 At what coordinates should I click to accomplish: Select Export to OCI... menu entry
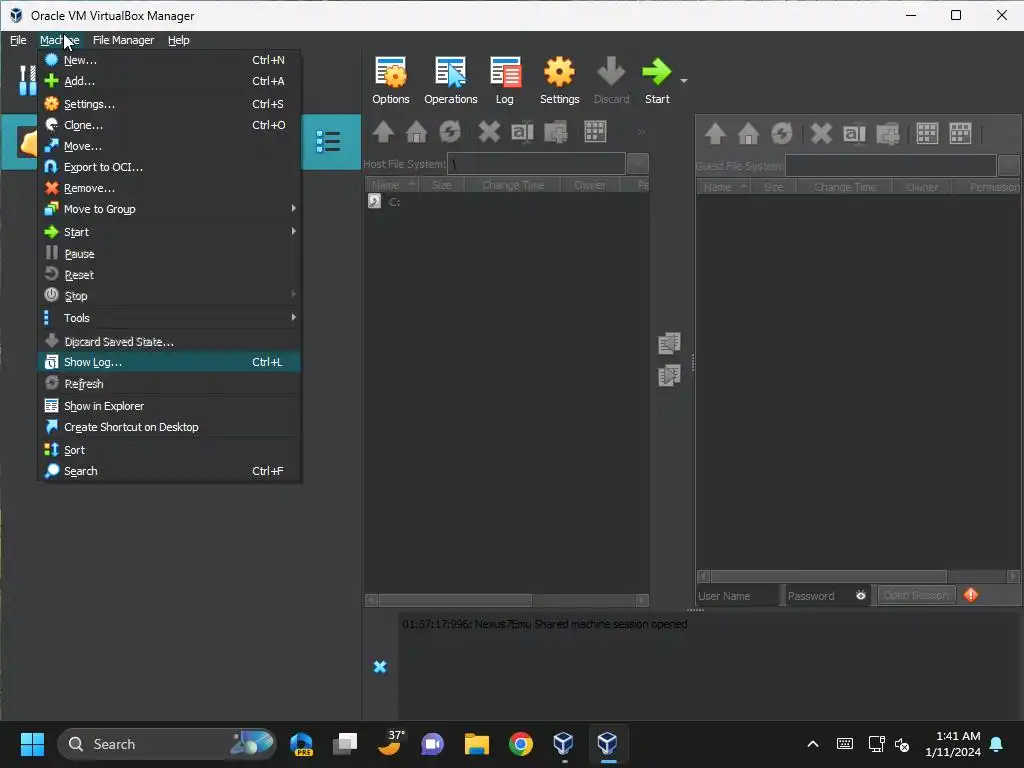tap(170, 167)
